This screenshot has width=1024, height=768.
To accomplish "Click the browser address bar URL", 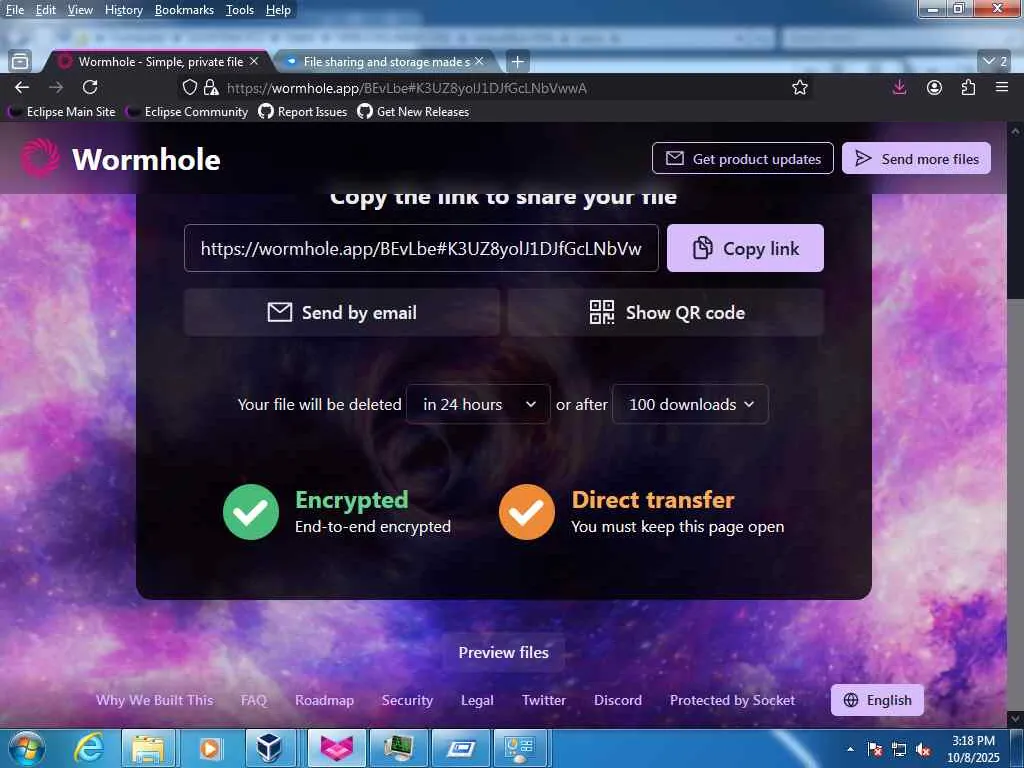I will pyautogui.click(x=407, y=88).
